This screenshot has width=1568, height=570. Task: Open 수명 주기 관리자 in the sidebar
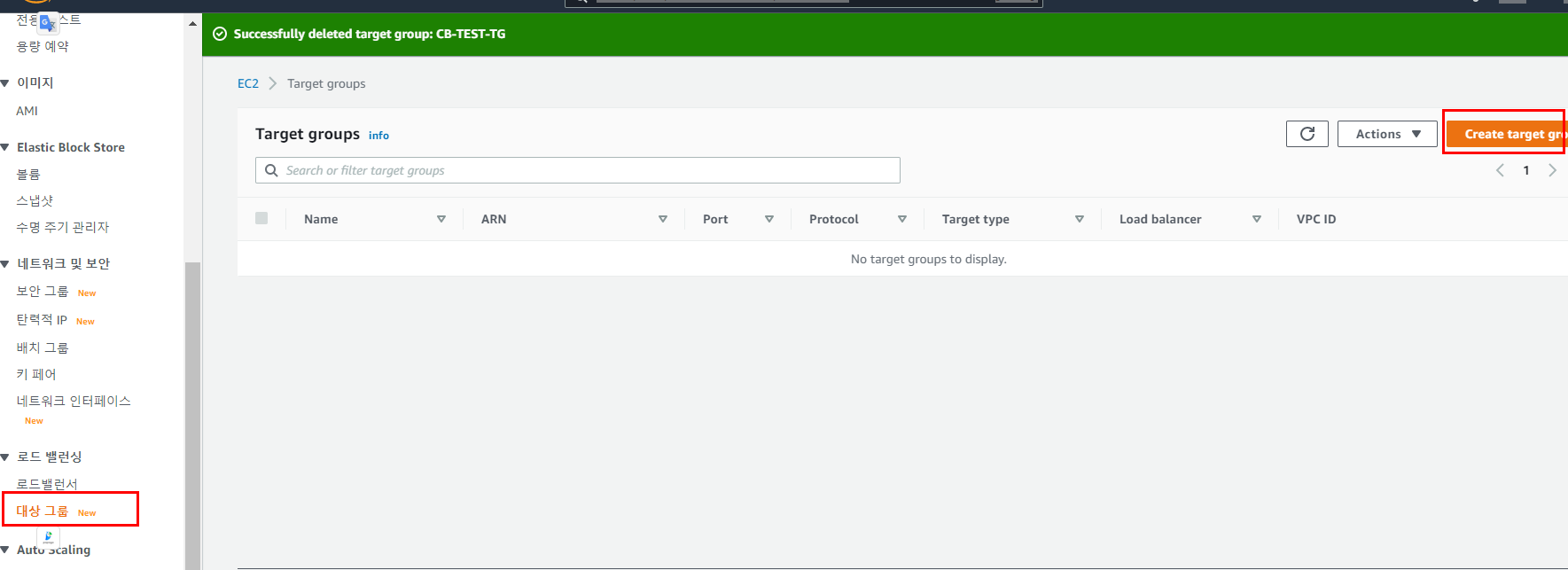pyautogui.click(x=63, y=227)
